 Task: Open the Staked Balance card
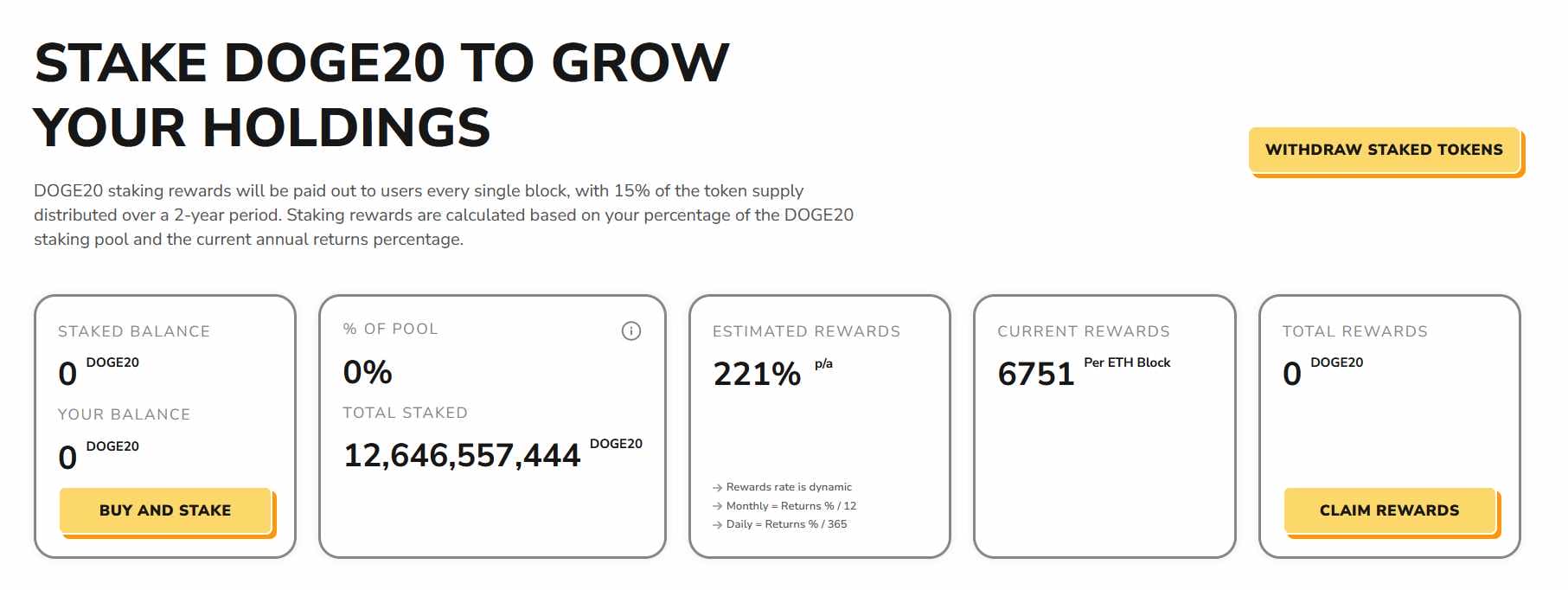(164, 424)
